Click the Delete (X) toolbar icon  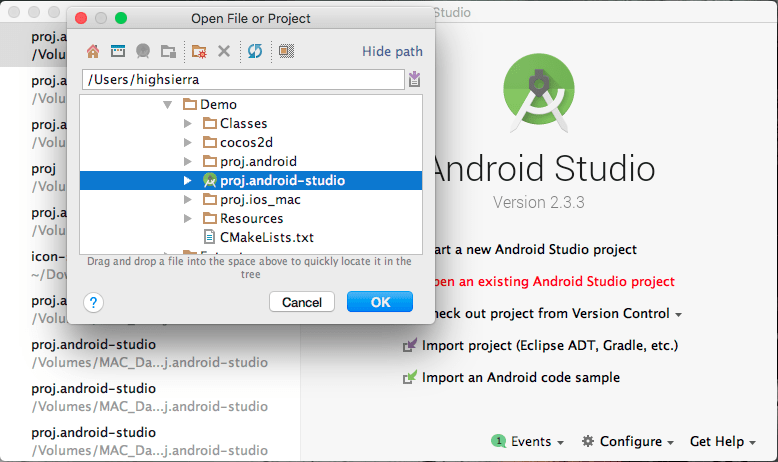tap(224, 51)
